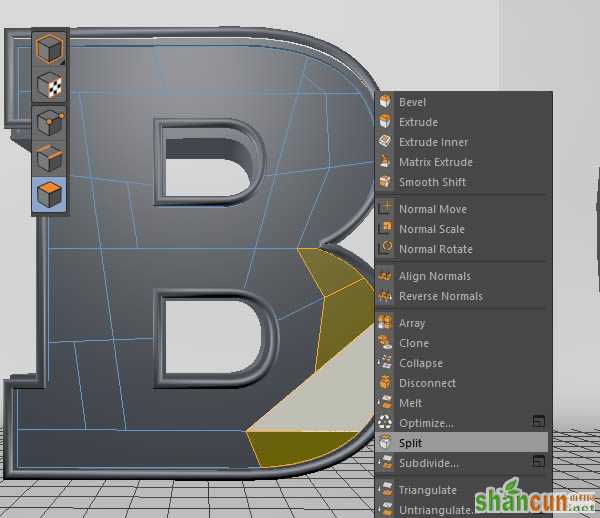
Task: Click the Normal Move icon
Action: [x=385, y=209]
